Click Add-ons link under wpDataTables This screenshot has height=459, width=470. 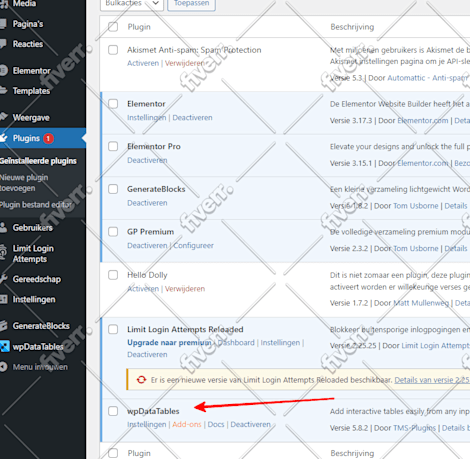[x=187, y=424]
